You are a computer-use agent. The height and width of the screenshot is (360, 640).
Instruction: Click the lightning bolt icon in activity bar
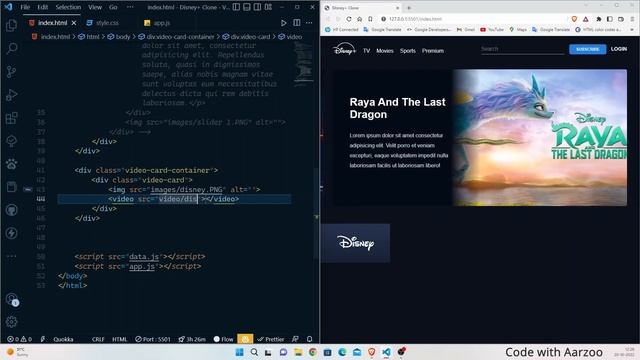tap(11, 233)
